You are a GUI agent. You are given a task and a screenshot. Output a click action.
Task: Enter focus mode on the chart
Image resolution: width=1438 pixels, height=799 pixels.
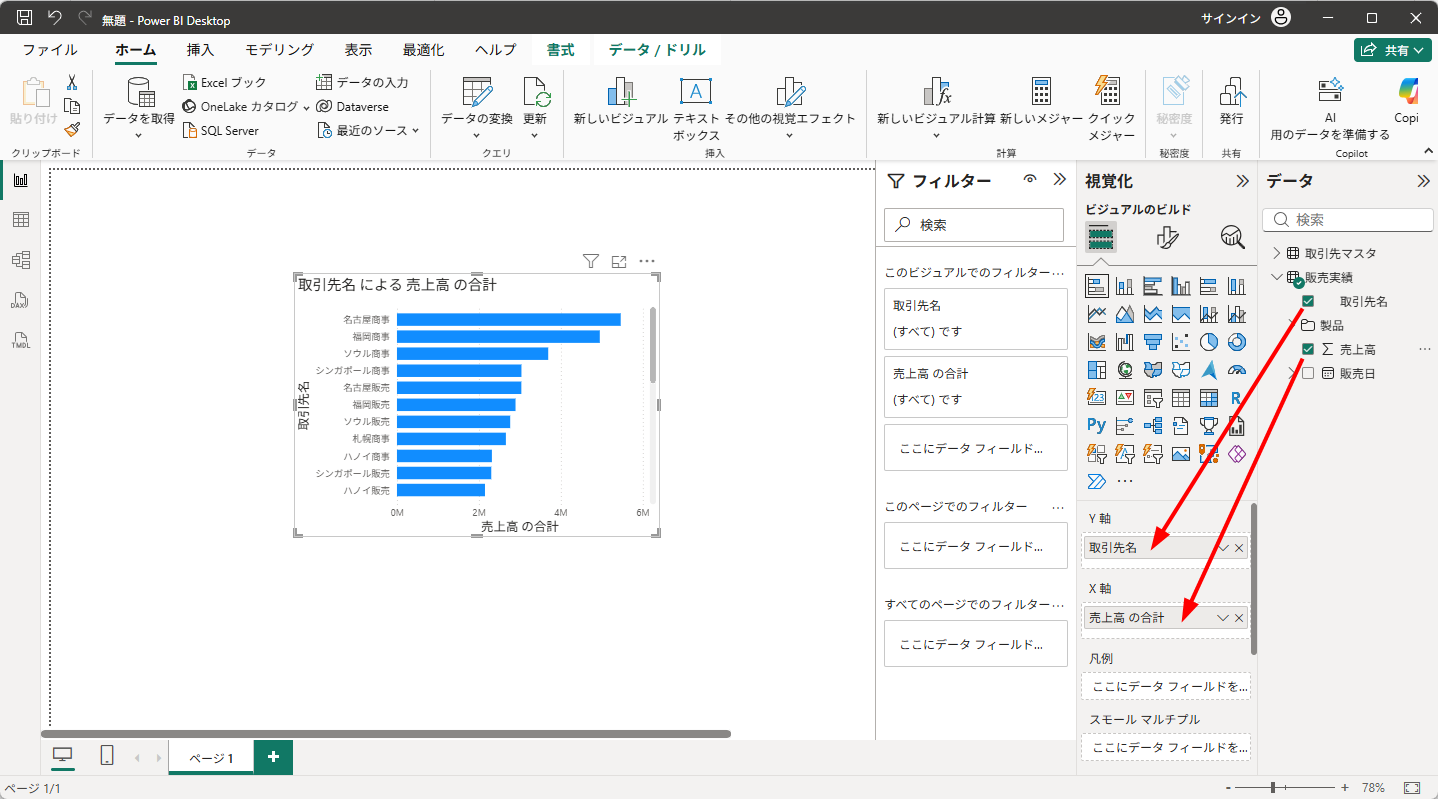(619, 261)
